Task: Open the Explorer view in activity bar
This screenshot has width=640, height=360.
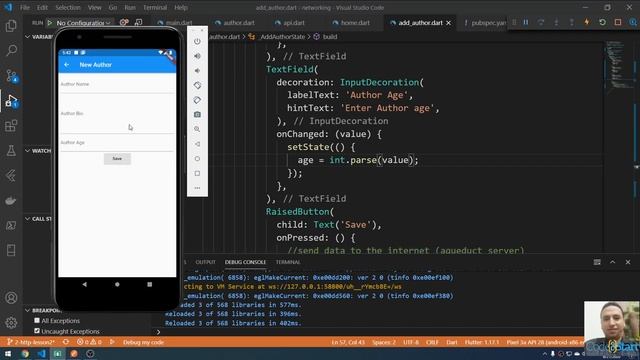Action: (x=11, y=26)
